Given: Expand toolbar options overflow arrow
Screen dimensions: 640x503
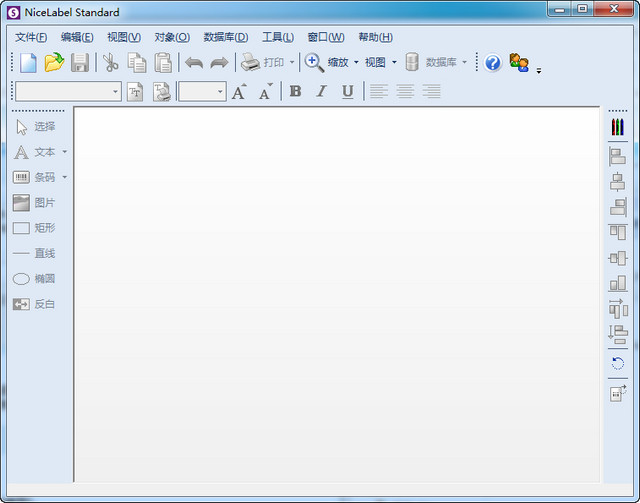Looking at the screenshot, I should point(539,70).
